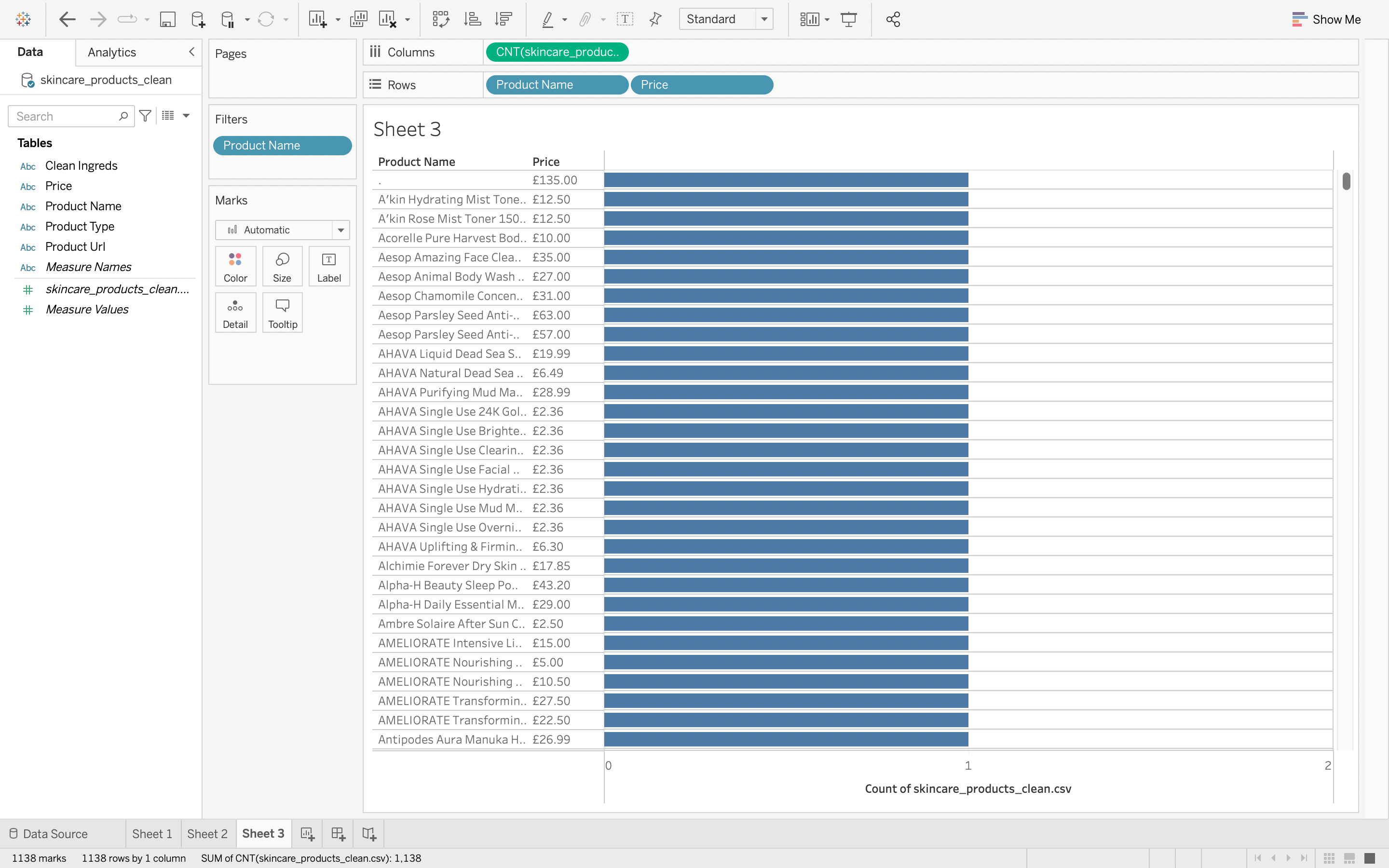Add a new data source
This screenshot has height=868, width=1389.
(x=197, y=19)
